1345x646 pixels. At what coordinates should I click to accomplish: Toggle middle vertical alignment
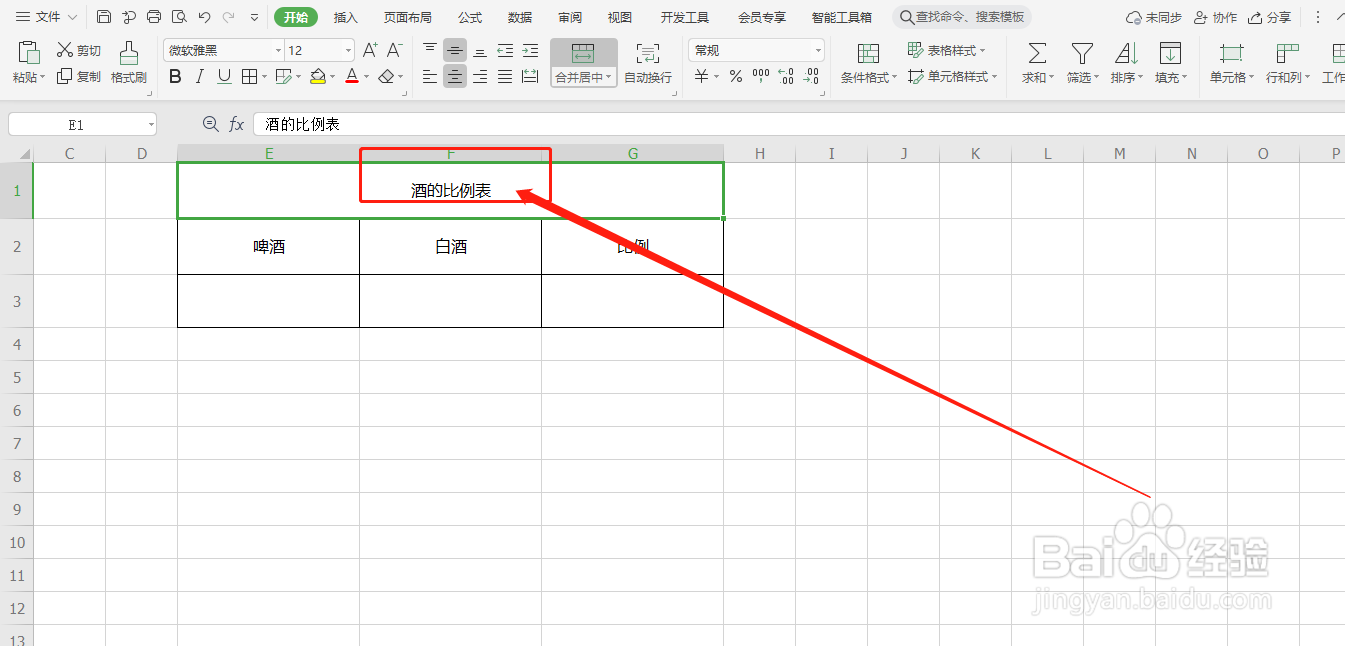pos(455,50)
